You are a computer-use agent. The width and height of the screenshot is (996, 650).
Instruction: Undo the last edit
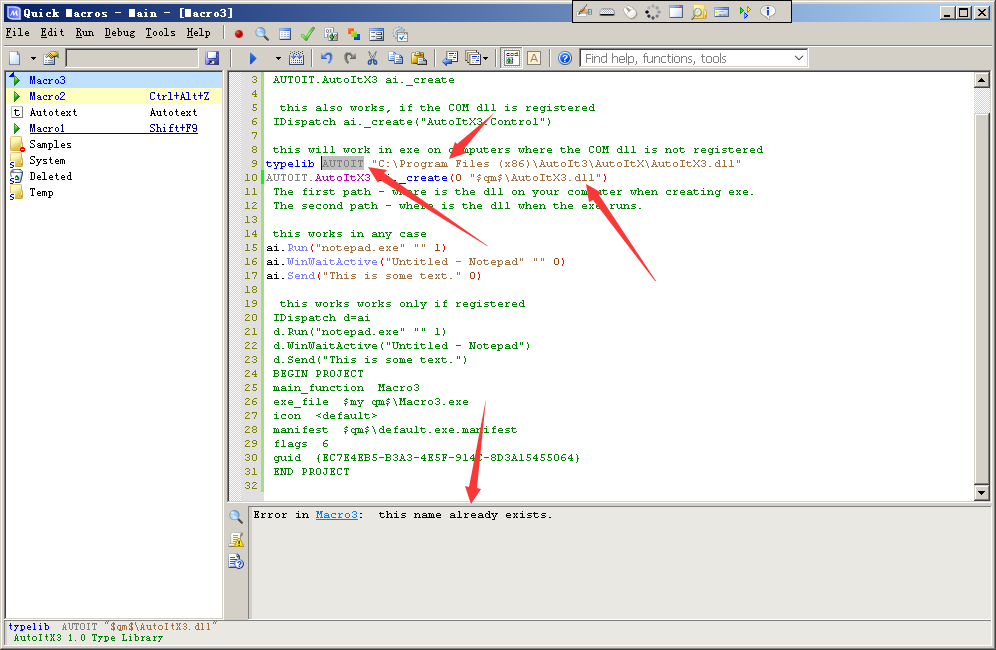pyautogui.click(x=326, y=58)
